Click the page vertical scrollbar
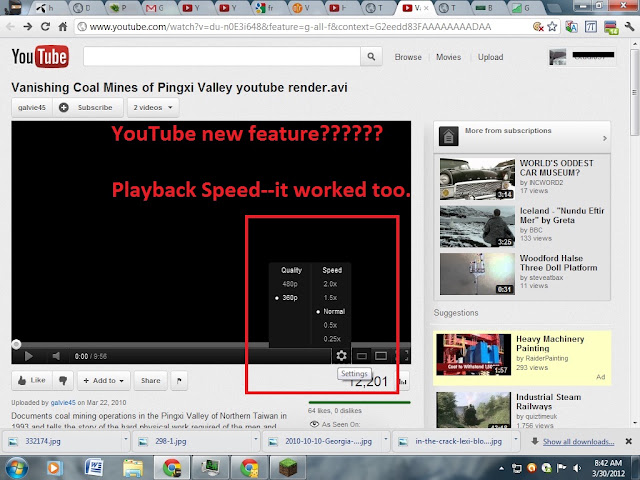Screen dimensions: 640x480 [x=635, y=93]
